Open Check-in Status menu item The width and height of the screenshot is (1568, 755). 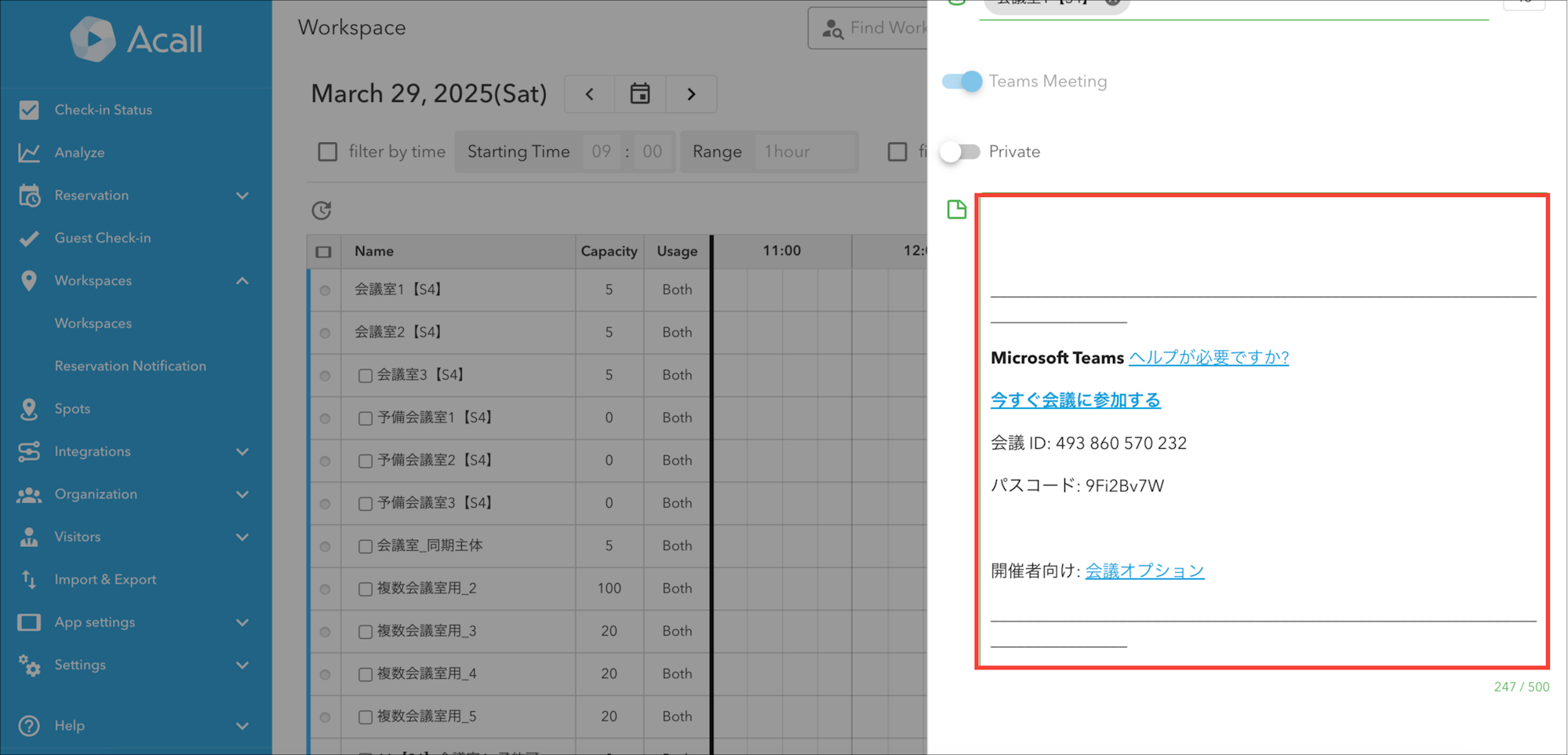tap(104, 110)
